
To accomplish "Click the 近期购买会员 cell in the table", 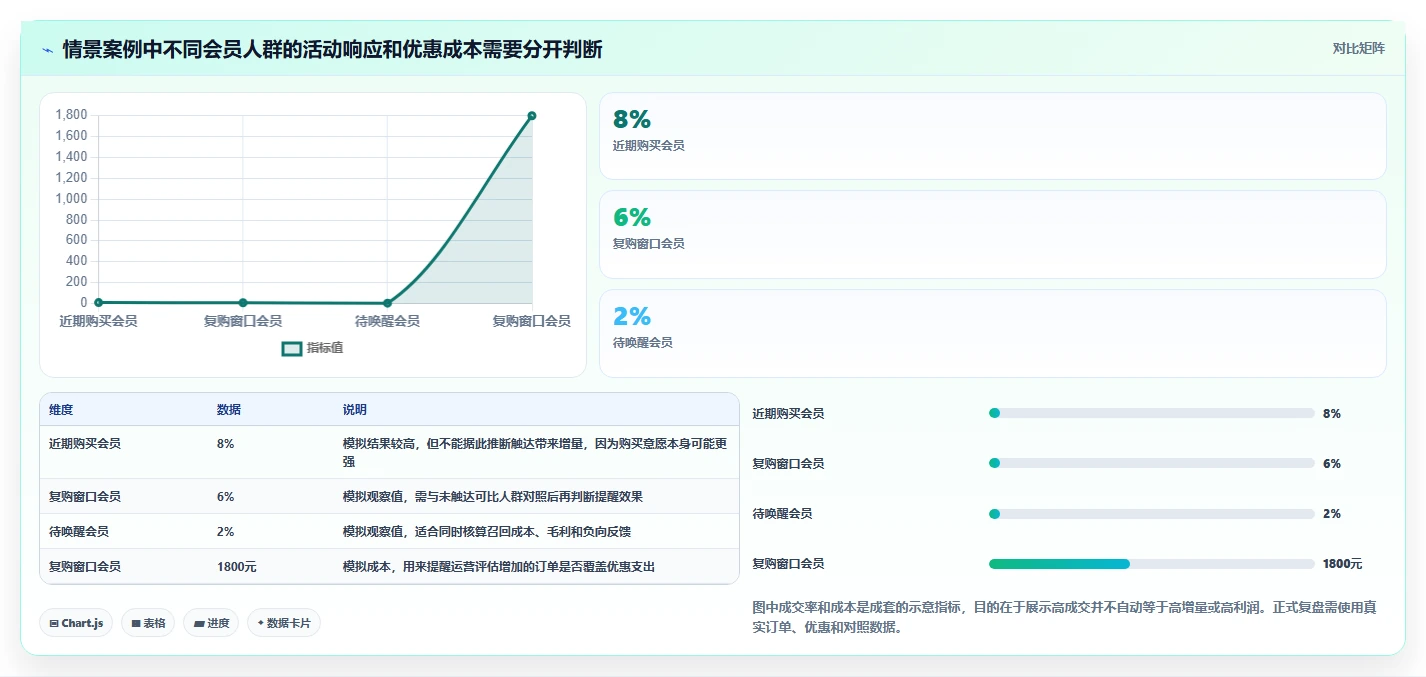I will coord(85,443).
